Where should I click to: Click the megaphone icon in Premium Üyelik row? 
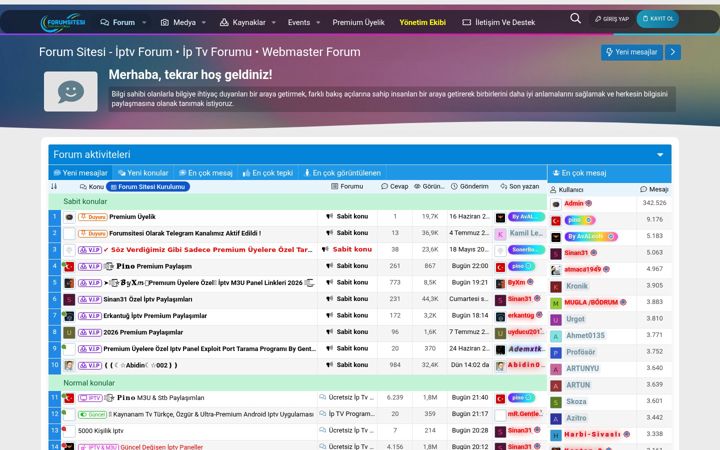tap(329, 216)
